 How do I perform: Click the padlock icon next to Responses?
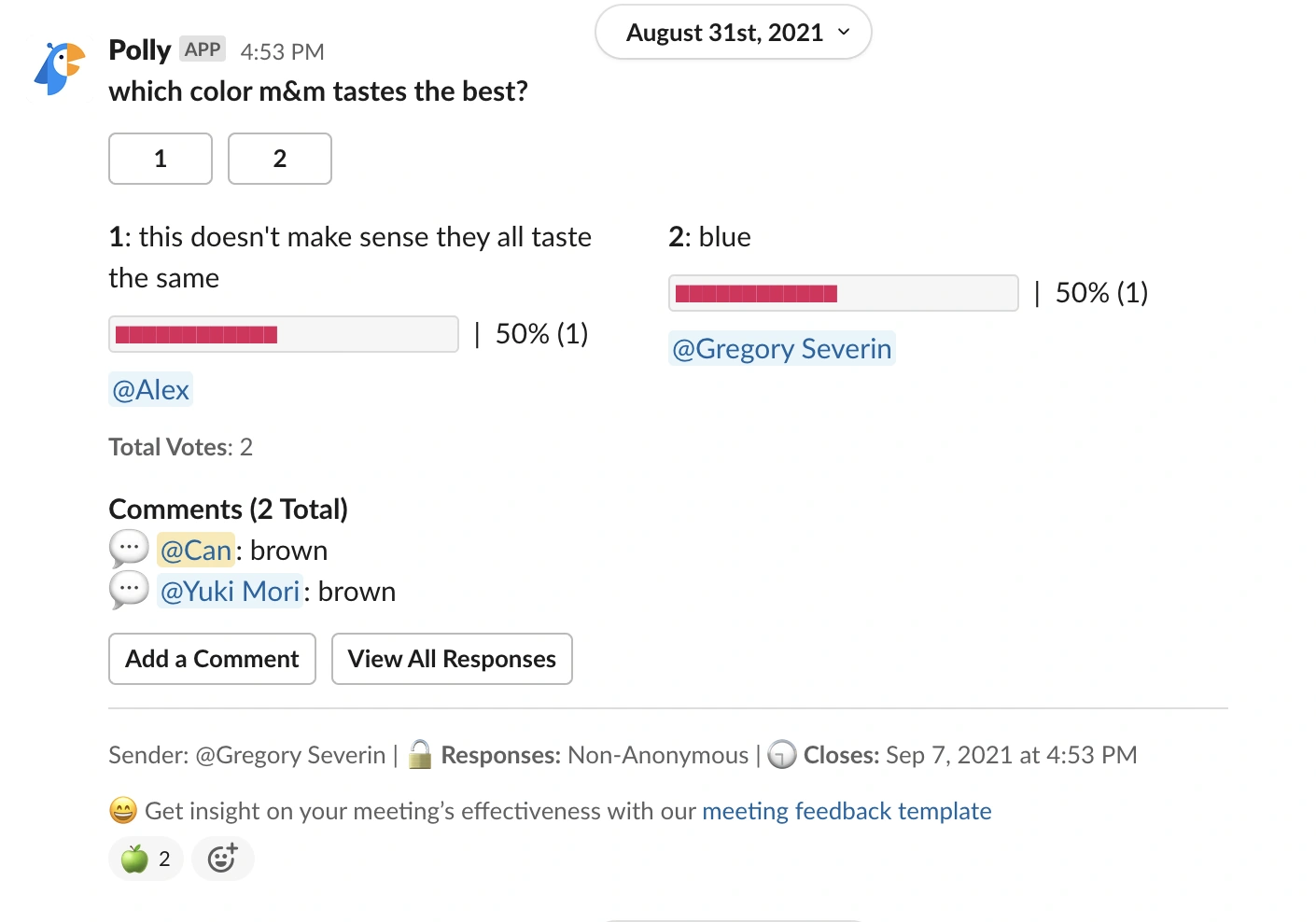(420, 754)
